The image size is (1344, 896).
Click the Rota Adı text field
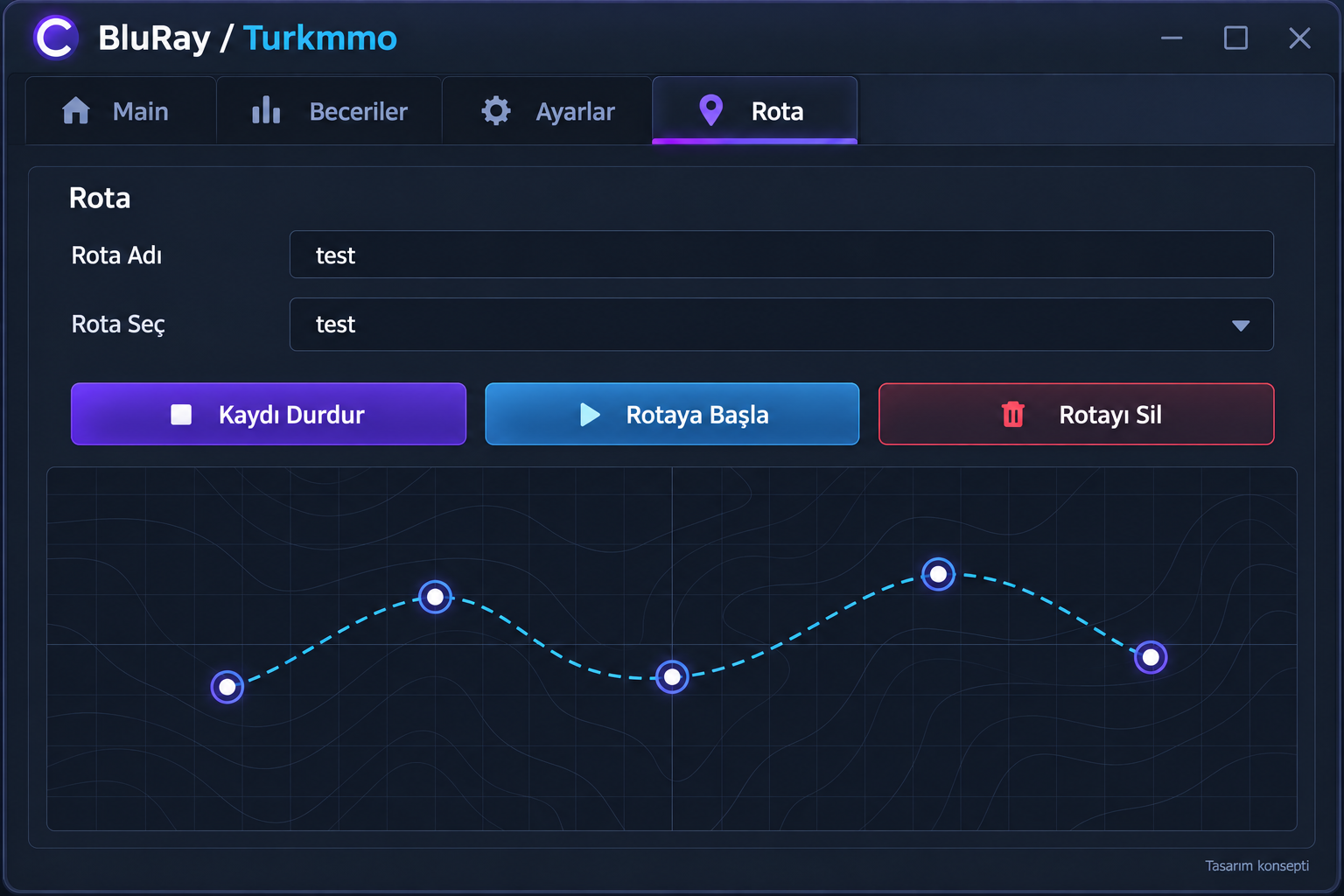(x=781, y=255)
